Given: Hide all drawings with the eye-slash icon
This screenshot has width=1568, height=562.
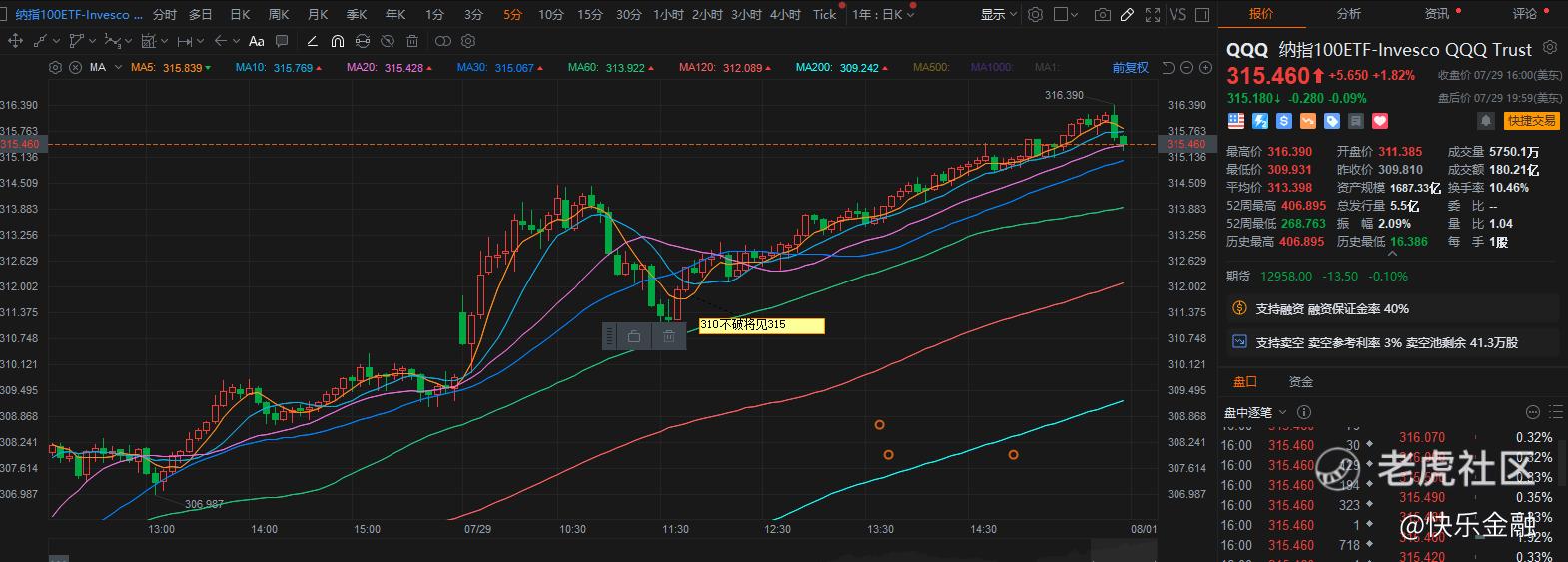Looking at the screenshot, I should (x=388, y=41).
